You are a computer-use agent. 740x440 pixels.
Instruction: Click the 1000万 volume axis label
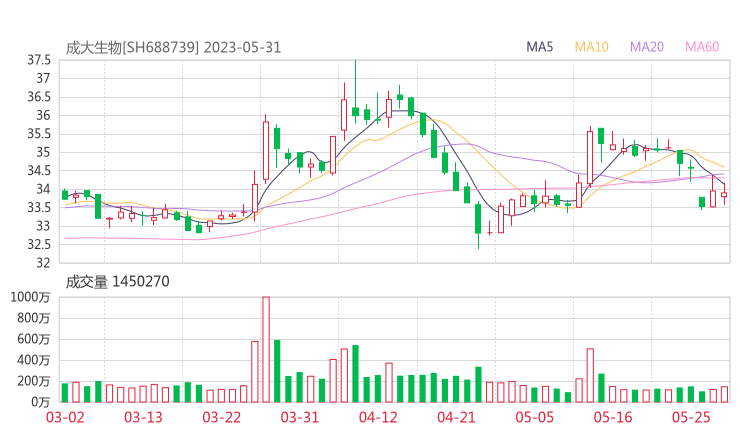coord(30,297)
